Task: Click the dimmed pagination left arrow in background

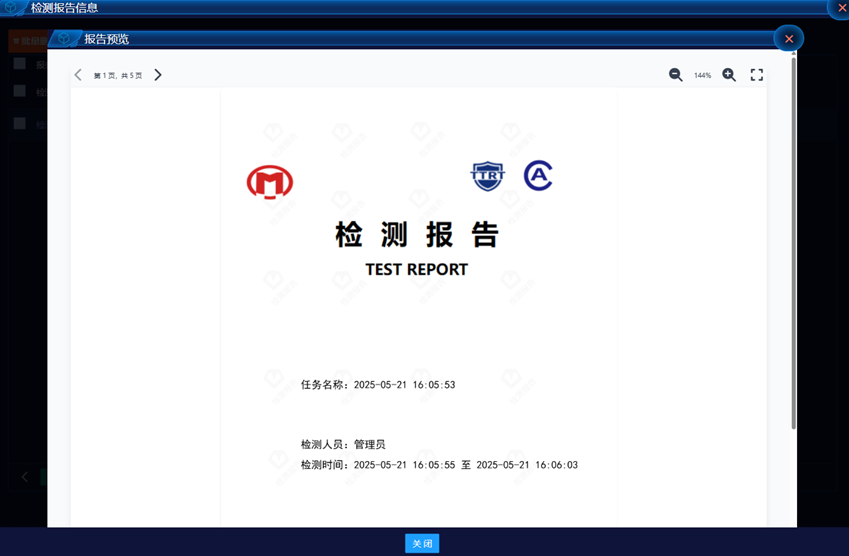Action: [x=25, y=476]
